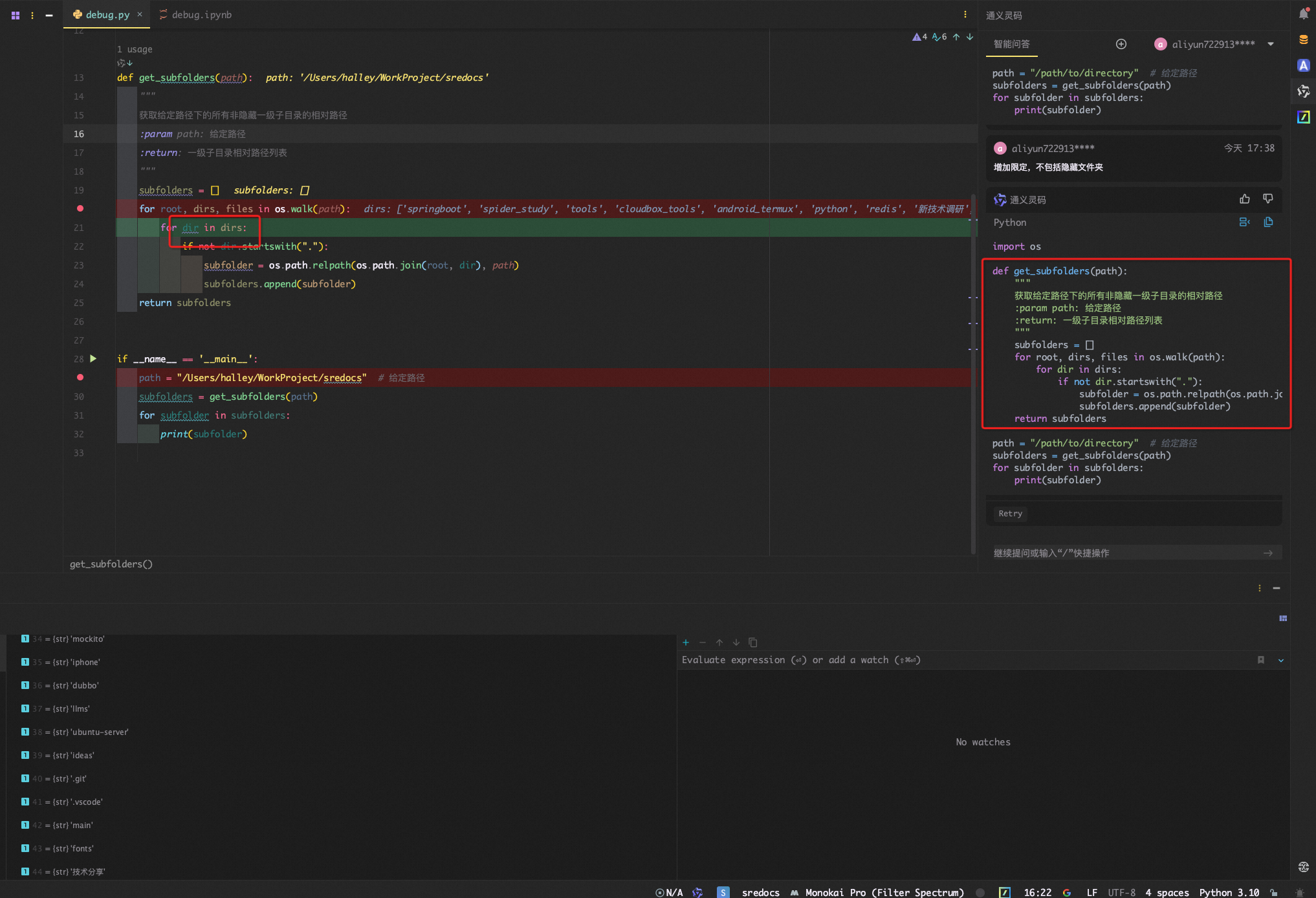This screenshot has width=1316, height=898.
Task: Add a new watch with the plus icon
Action: pyautogui.click(x=686, y=642)
